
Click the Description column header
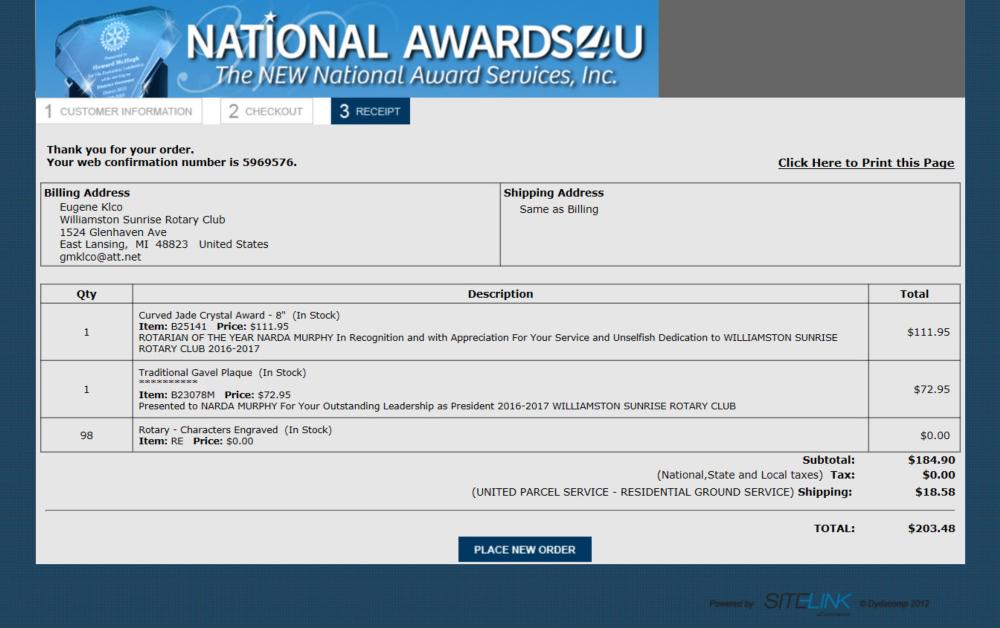[x=501, y=294]
